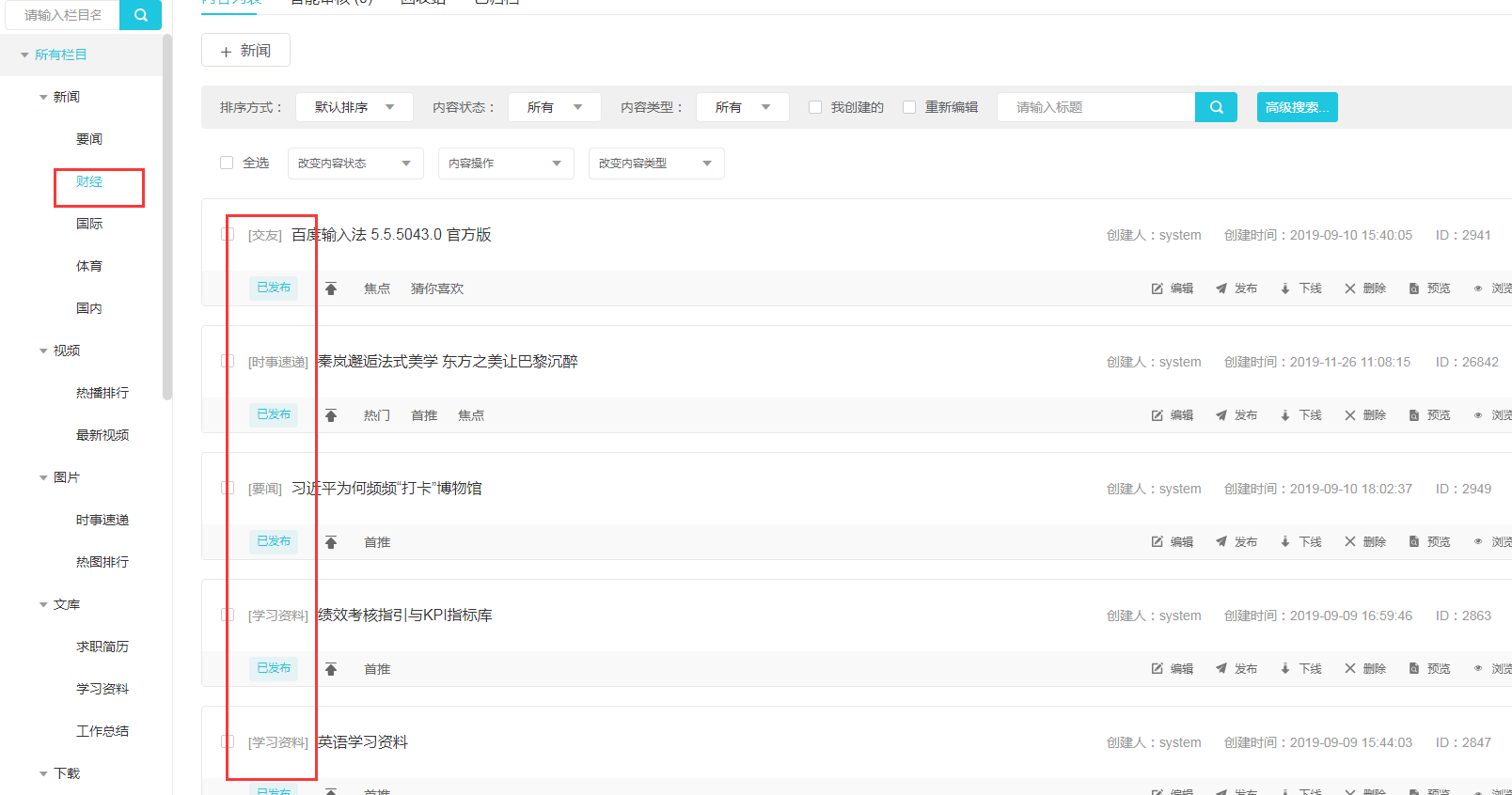1512x795 pixels.
Task: Preview the 习近平为何频频打卡博物馆 article
Action: pyautogui.click(x=1429, y=542)
